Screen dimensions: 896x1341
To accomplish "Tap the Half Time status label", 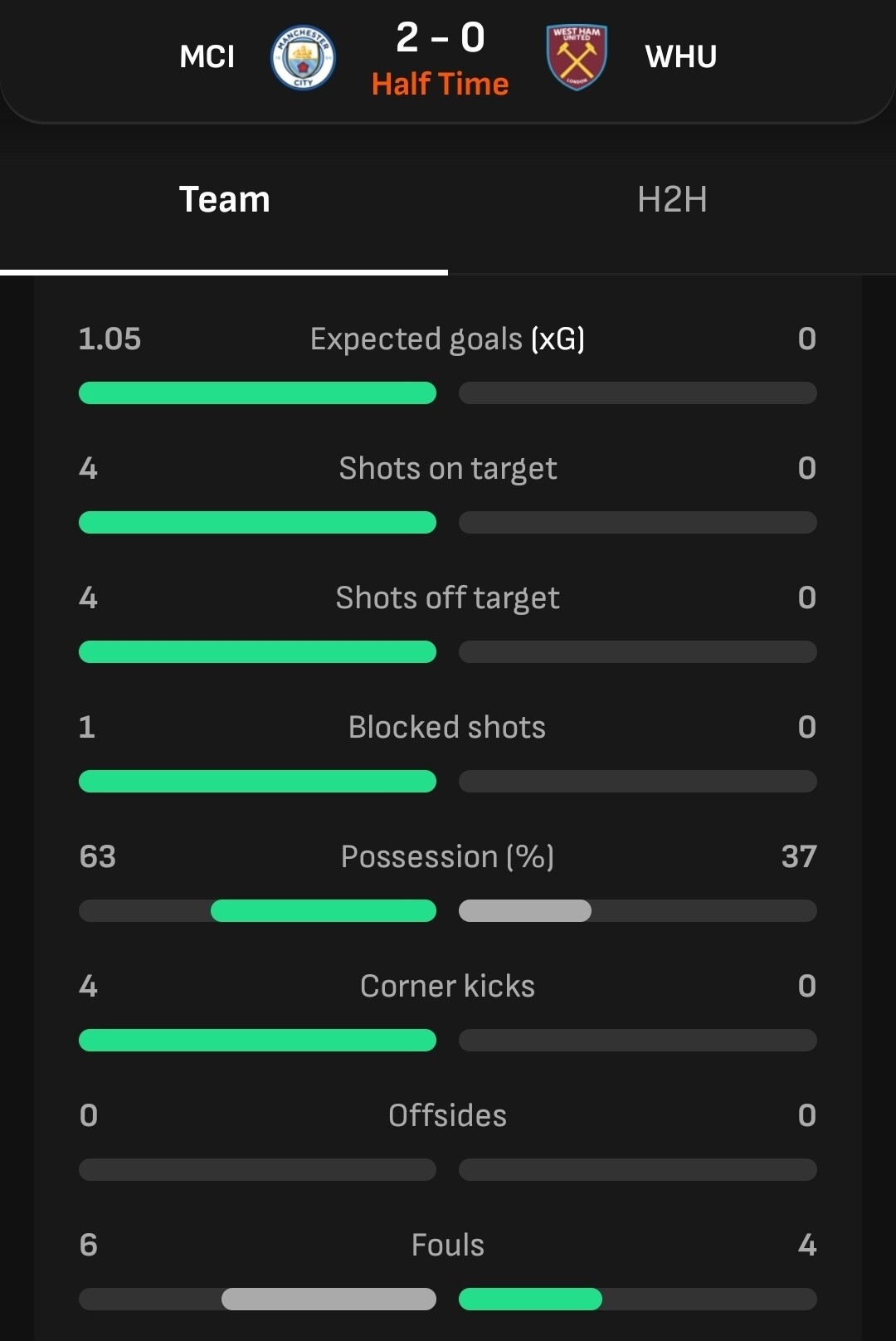I will 441,84.
